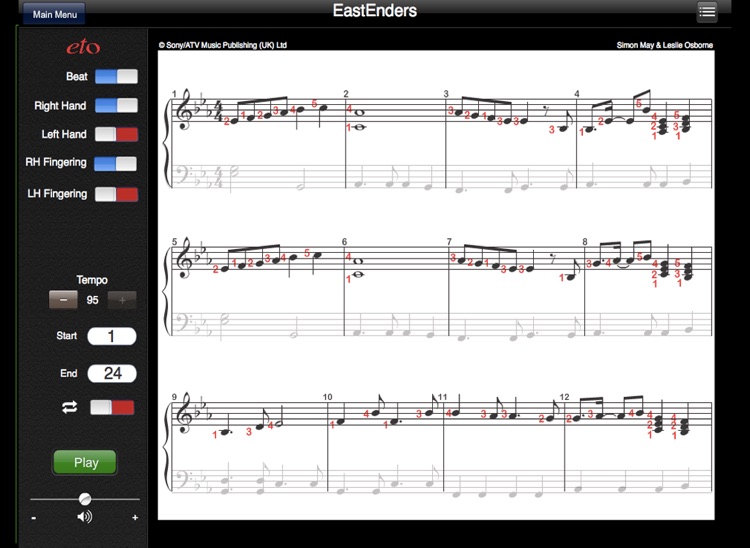
Task: Click bar number 4 in the score
Action: point(577,94)
